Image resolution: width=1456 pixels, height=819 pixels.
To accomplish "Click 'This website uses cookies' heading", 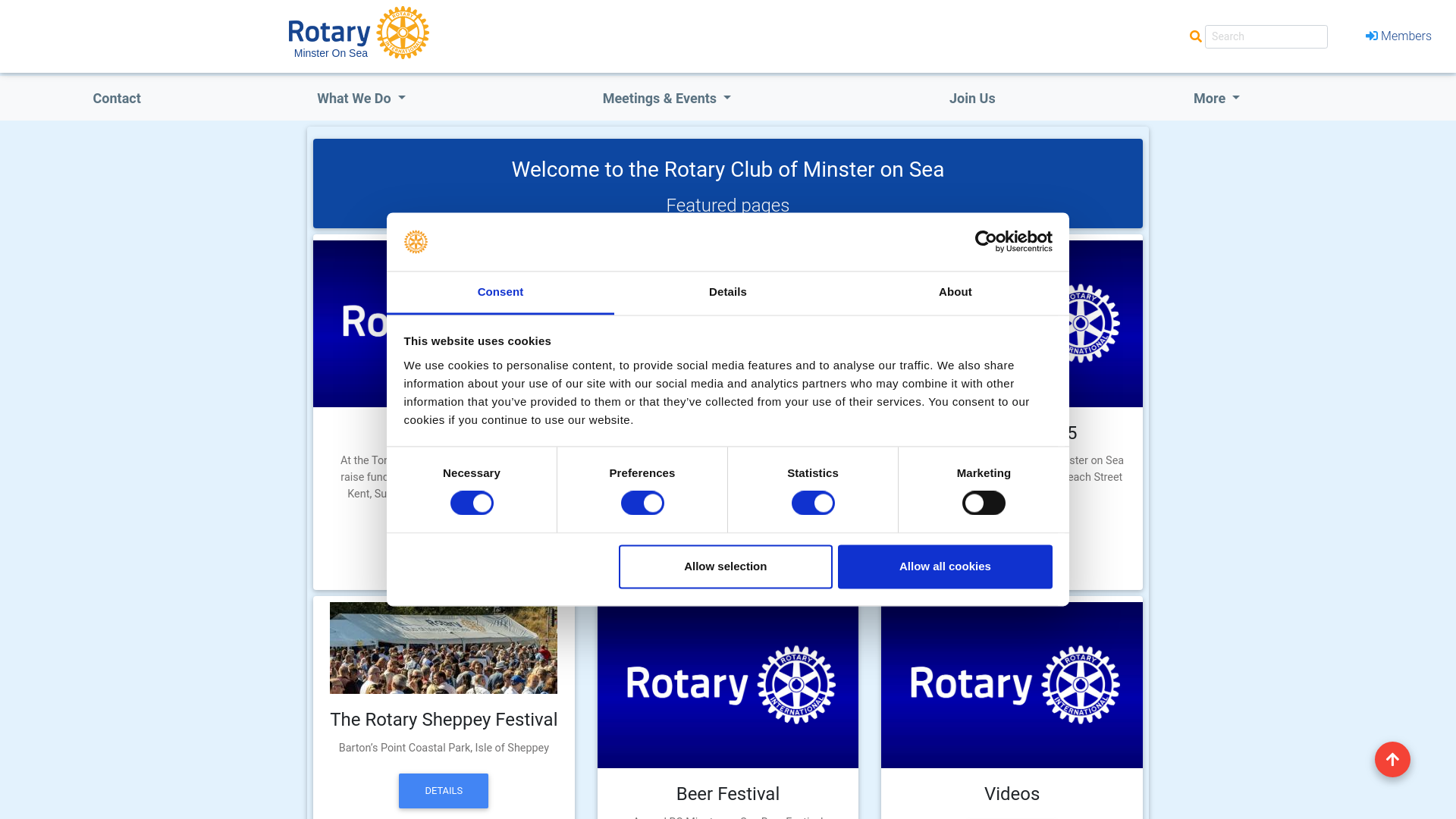I will pos(478,341).
